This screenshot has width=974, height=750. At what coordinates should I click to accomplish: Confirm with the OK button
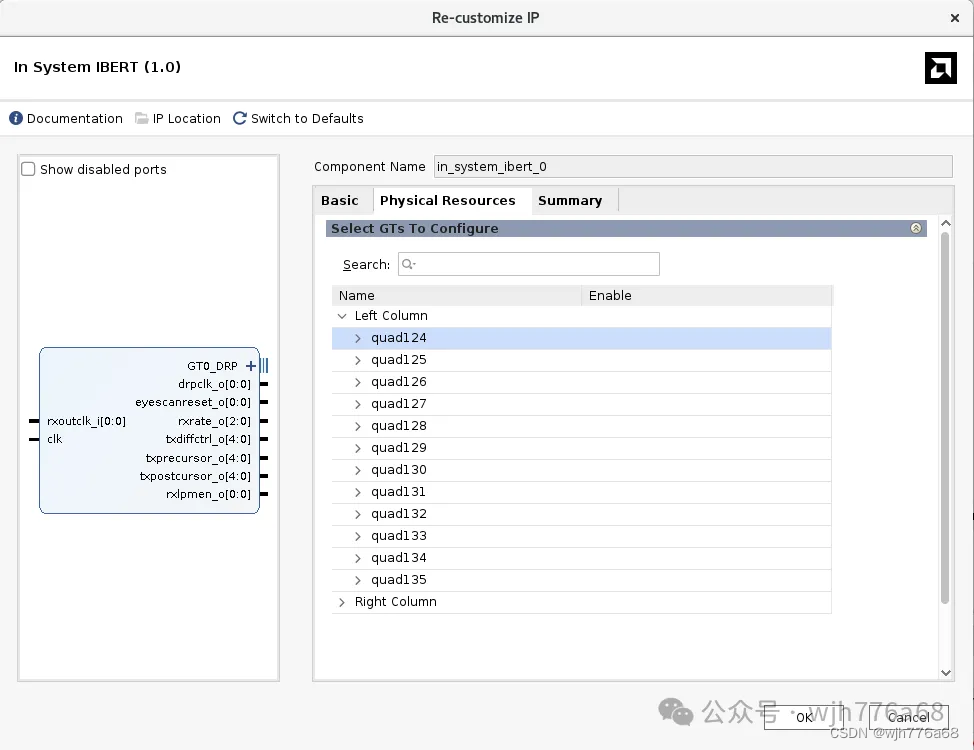pos(804,717)
